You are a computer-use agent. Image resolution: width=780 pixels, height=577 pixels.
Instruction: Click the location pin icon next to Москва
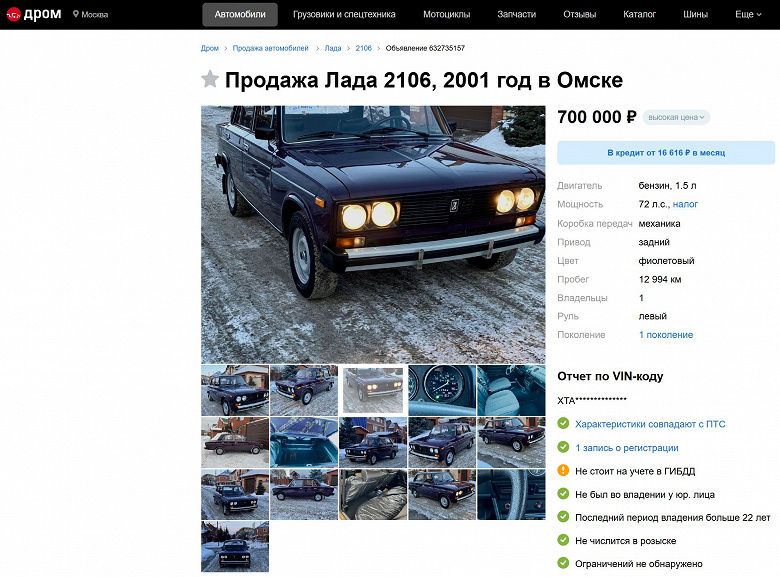click(x=76, y=14)
